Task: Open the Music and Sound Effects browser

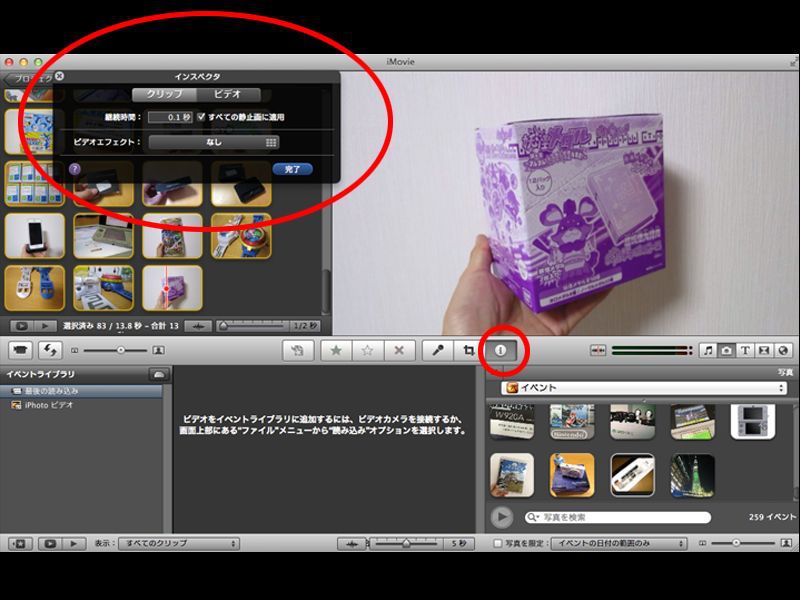Action: coord(708,351)
